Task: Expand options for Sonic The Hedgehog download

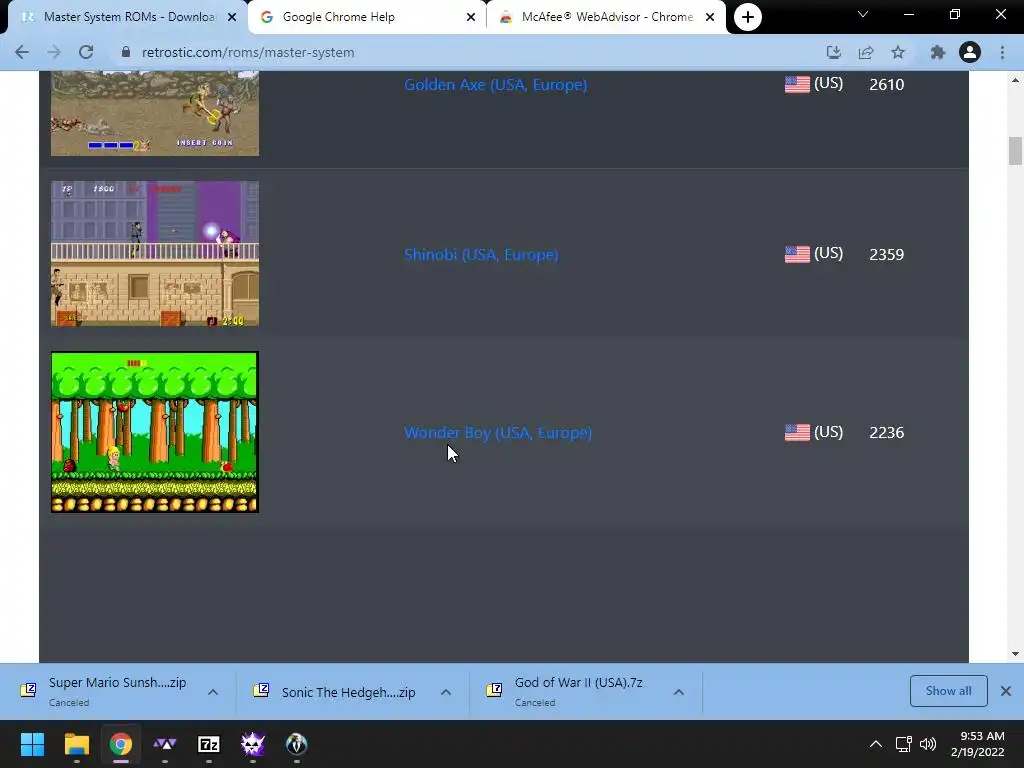Action: [446, 692]
